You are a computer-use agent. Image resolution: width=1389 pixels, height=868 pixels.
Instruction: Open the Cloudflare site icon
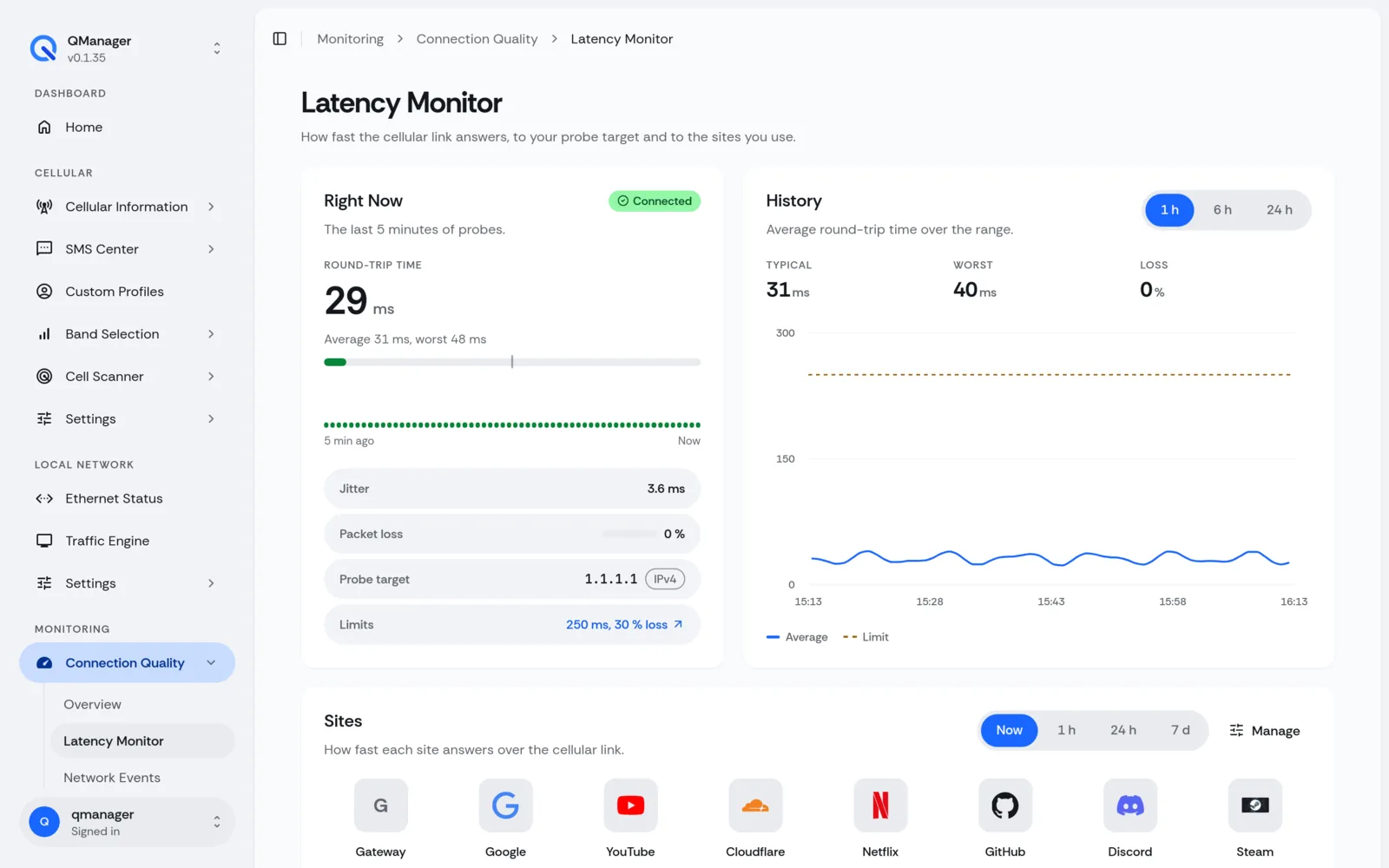coord(755,806)
